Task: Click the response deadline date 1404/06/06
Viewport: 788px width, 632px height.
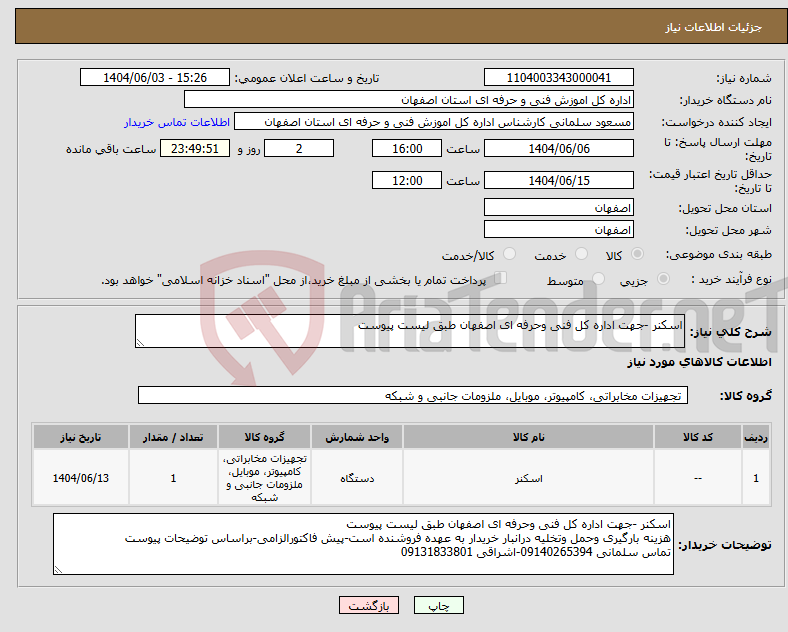Action: 558,149
